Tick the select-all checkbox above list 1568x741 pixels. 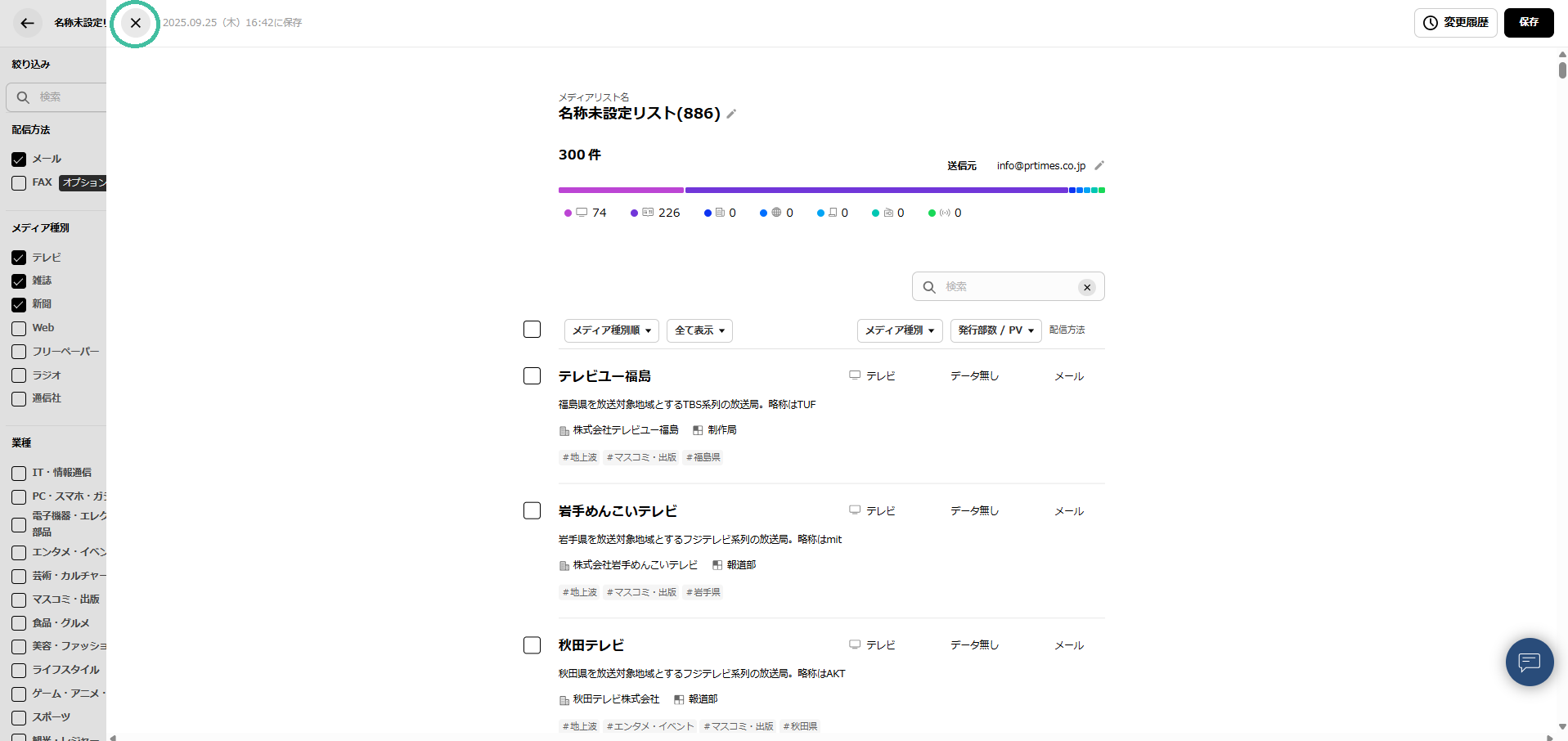532,329
